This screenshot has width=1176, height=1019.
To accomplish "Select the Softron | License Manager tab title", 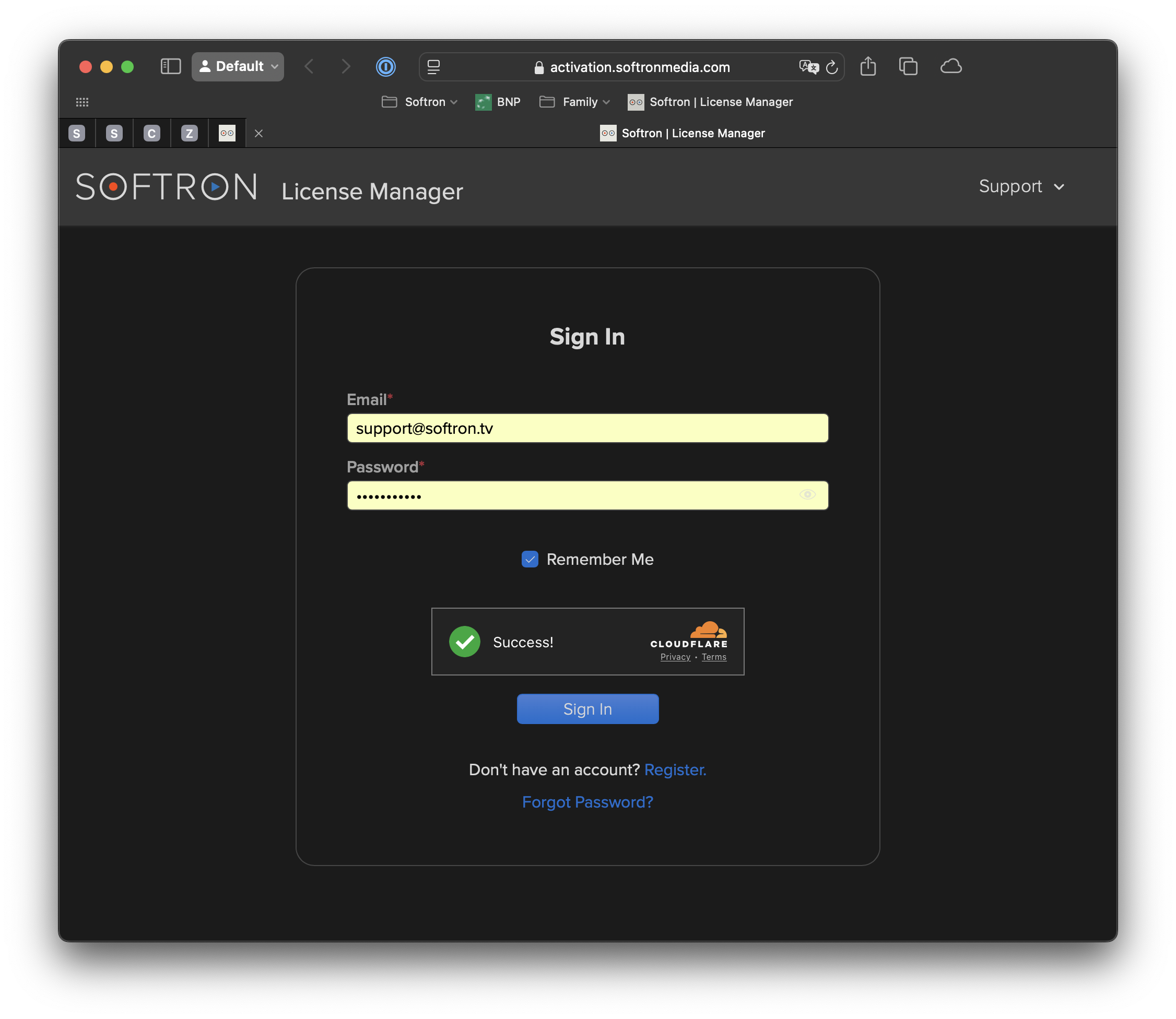I will 682,133.
